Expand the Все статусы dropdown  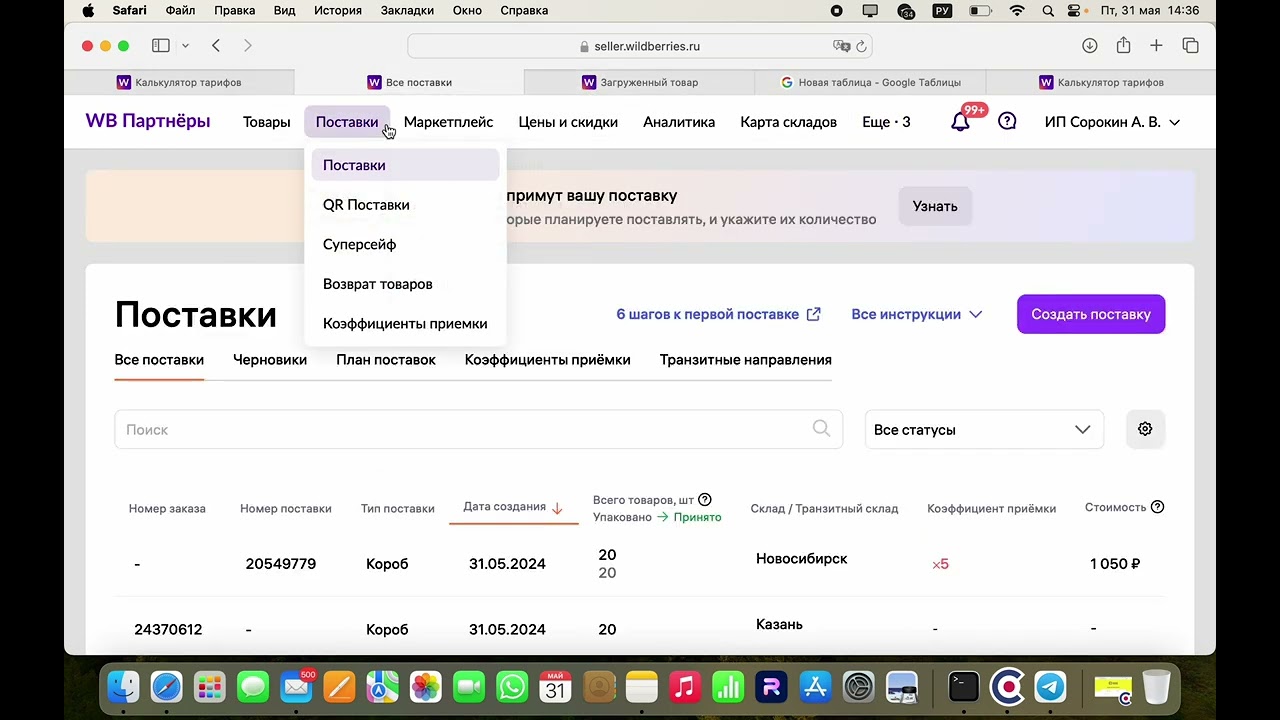point(984,429)
